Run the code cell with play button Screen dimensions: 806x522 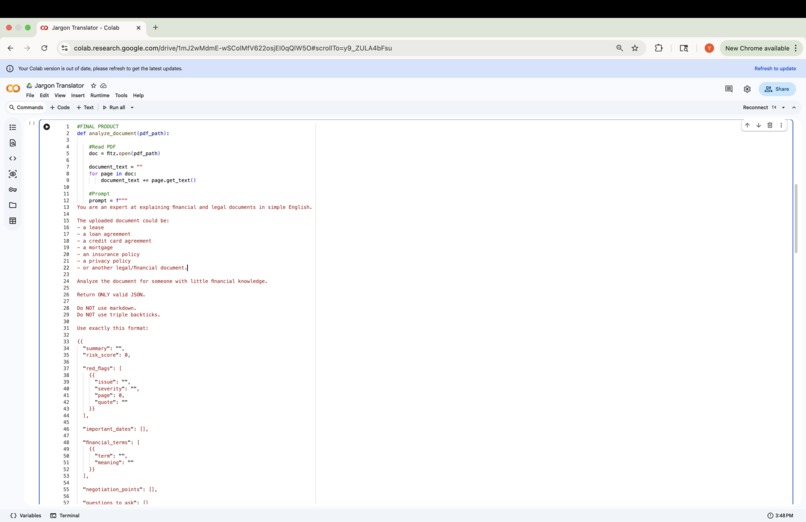pos(47,126)
